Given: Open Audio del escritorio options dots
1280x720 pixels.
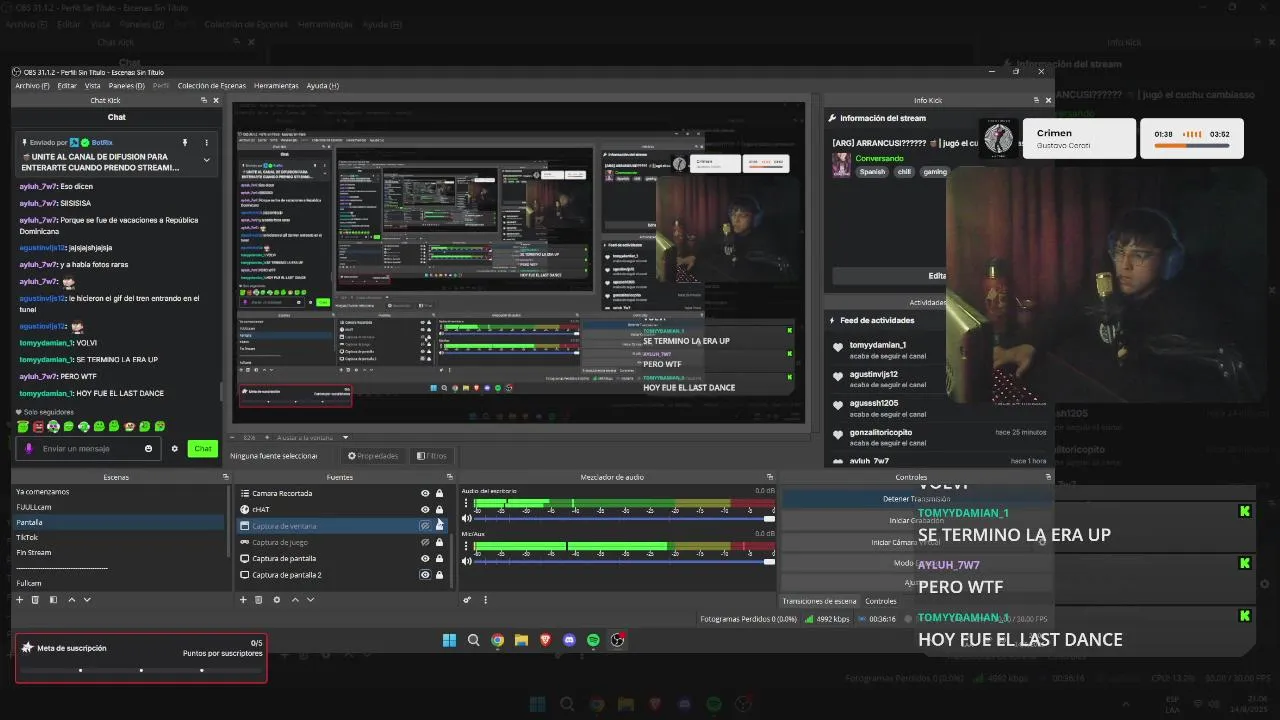Looking at the screenshot, I should (x=466, y=503).
